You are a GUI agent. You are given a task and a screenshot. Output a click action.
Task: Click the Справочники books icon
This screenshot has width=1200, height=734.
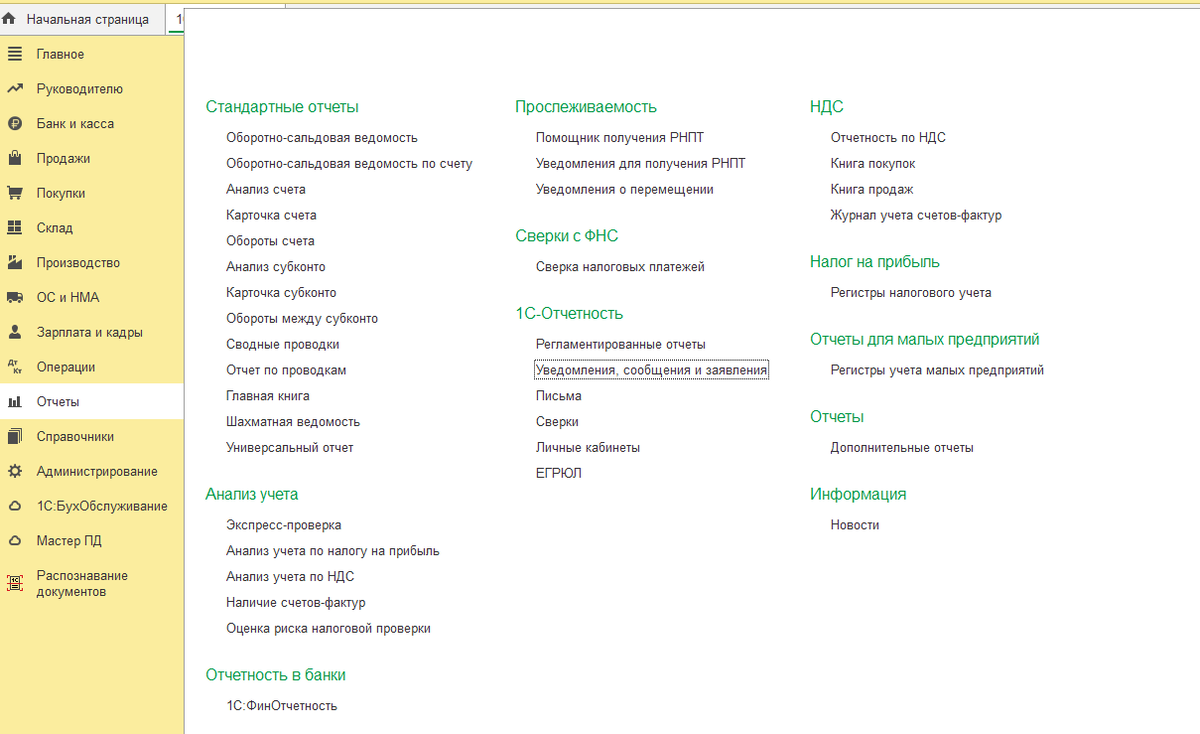(15, 436)
